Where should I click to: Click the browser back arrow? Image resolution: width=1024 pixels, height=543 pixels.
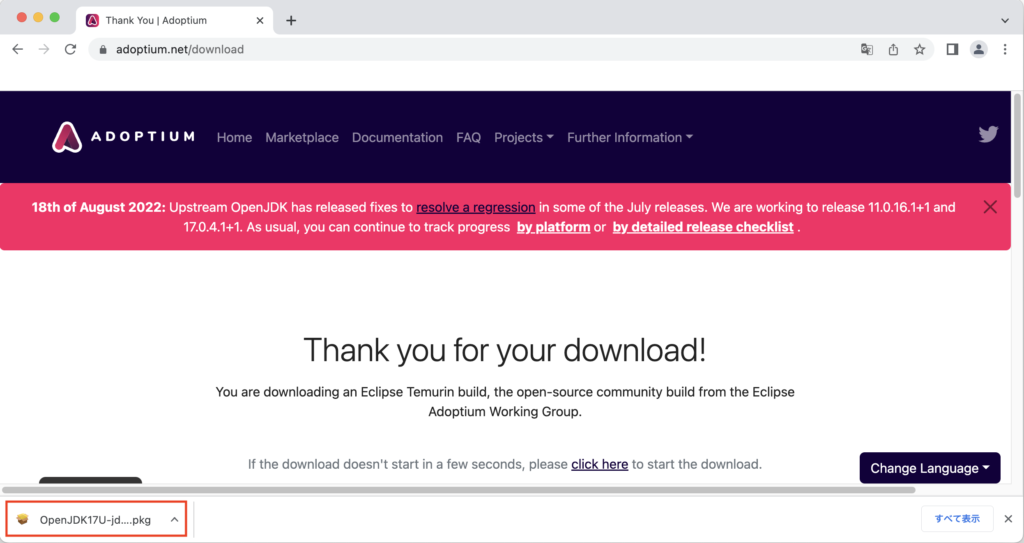[x=18, y=49]
